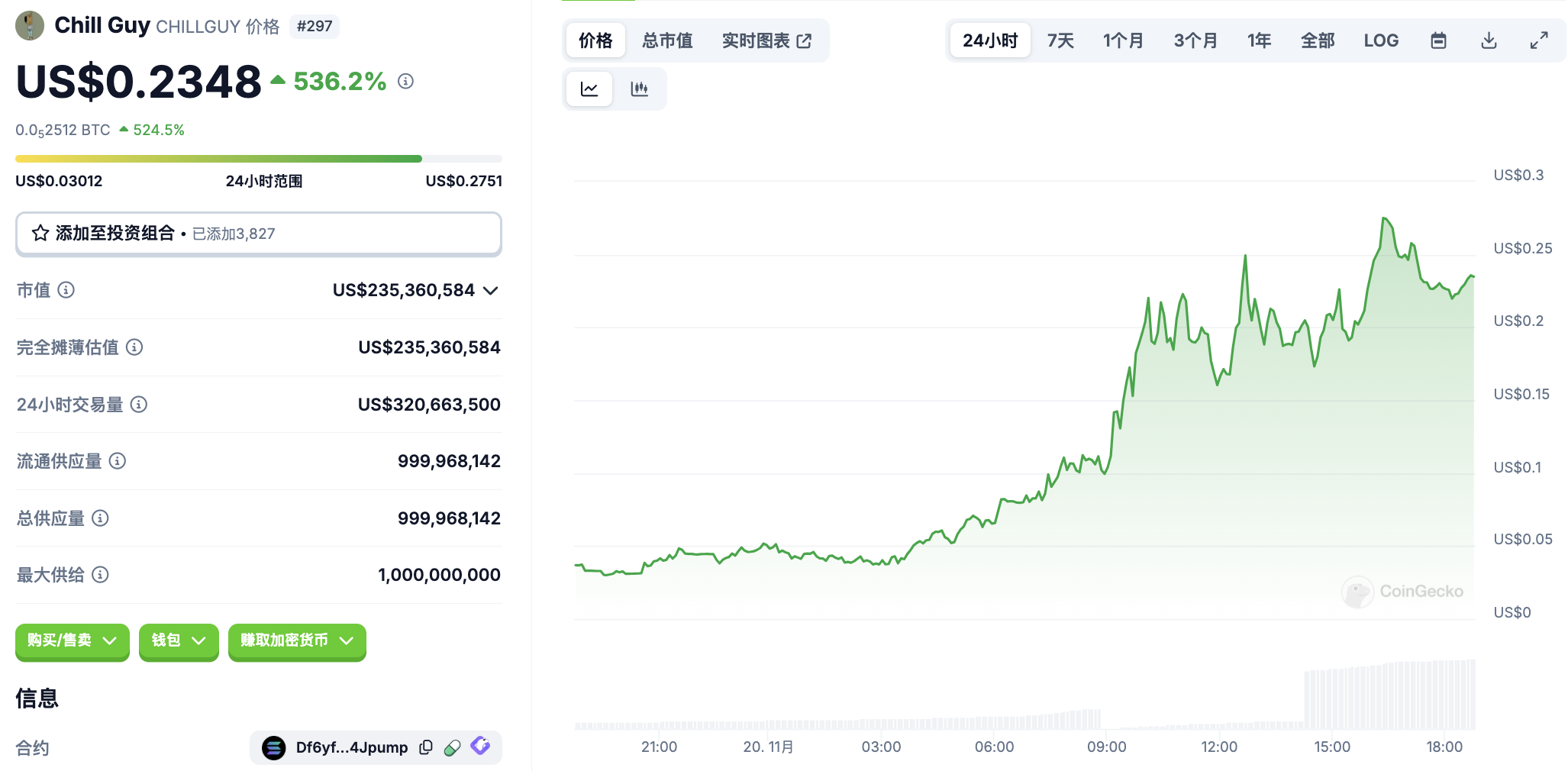This screenshot has width=1568, height=771.
Task: Select the 价格 tab
Action: point(595,40)
